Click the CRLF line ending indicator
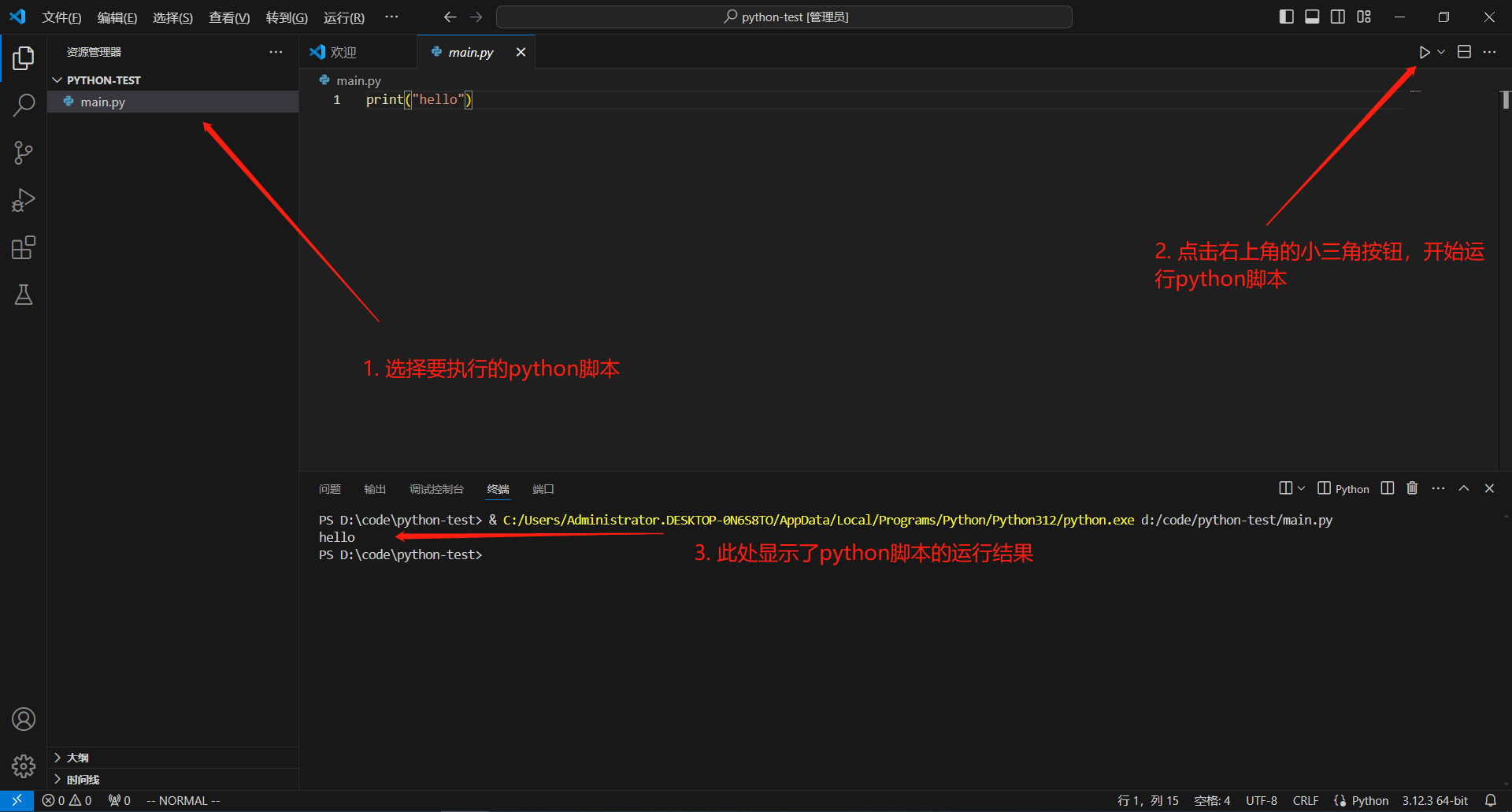Image resolution: width=1512 pixels, height=812 pixels. tap(1305, 800)
